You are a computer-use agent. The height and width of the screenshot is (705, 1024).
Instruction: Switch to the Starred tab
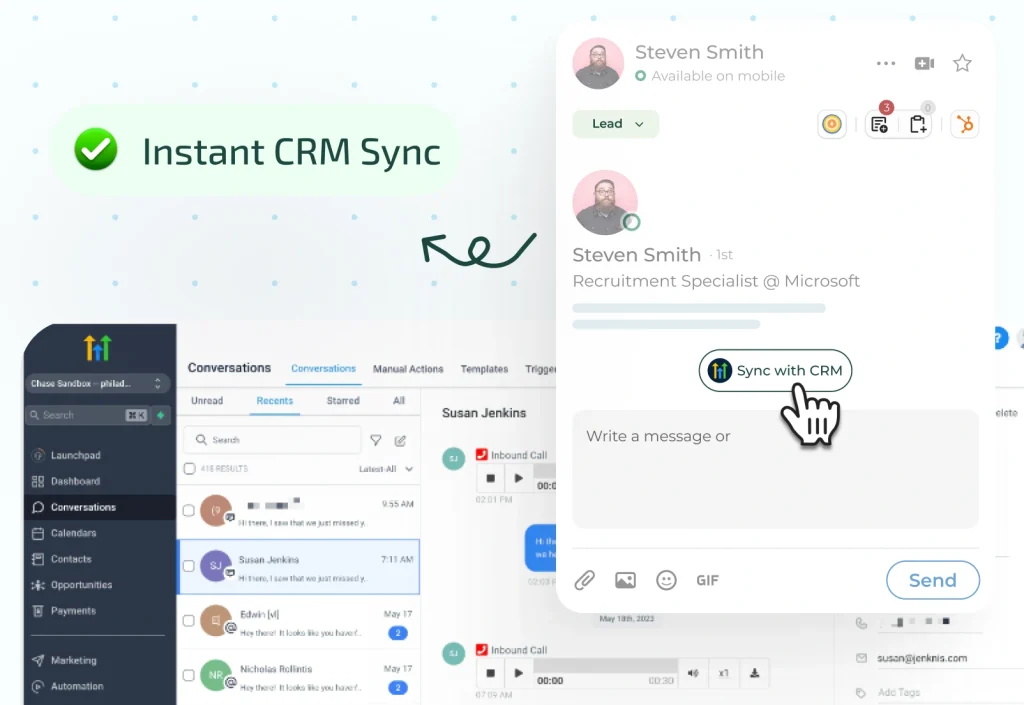point(343,401)
